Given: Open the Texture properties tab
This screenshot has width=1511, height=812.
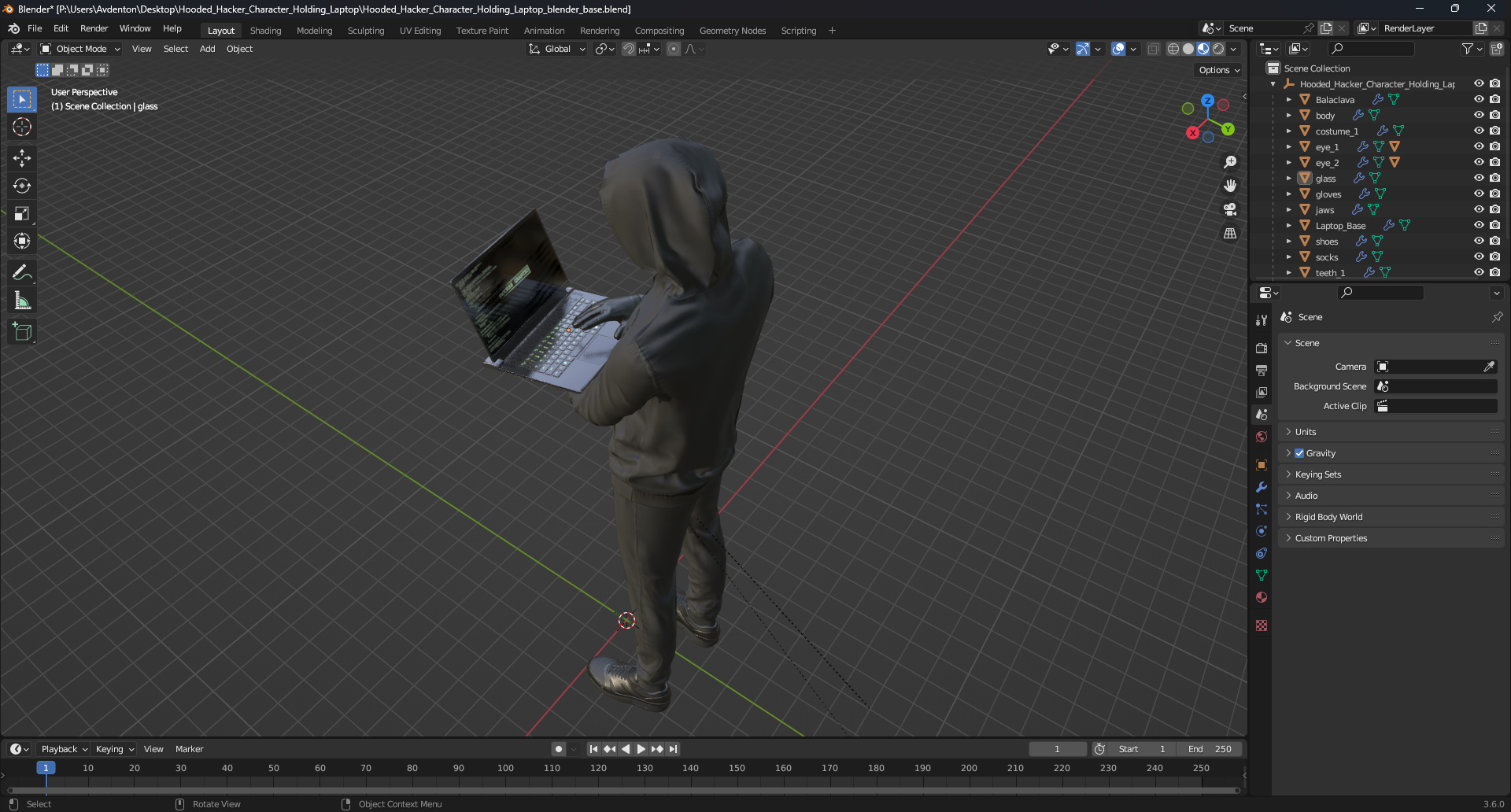Looking at the screenshot, I should (1262, 626).
